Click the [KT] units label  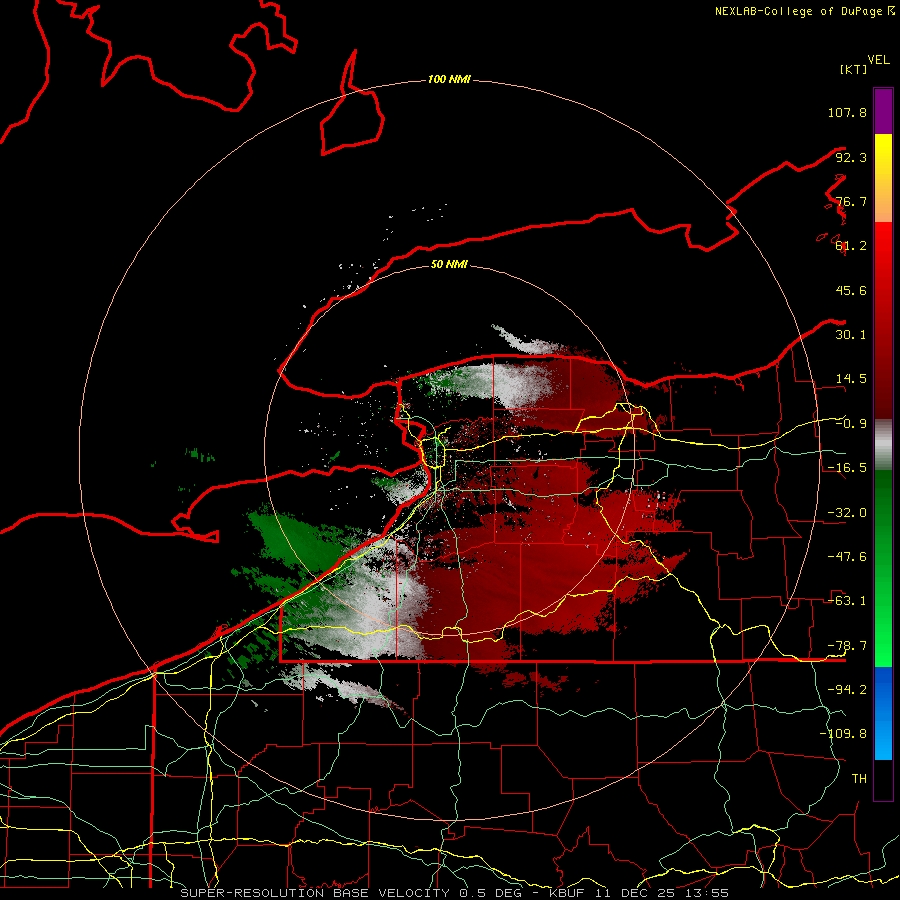pyautogui.click(x=854, y=69)
